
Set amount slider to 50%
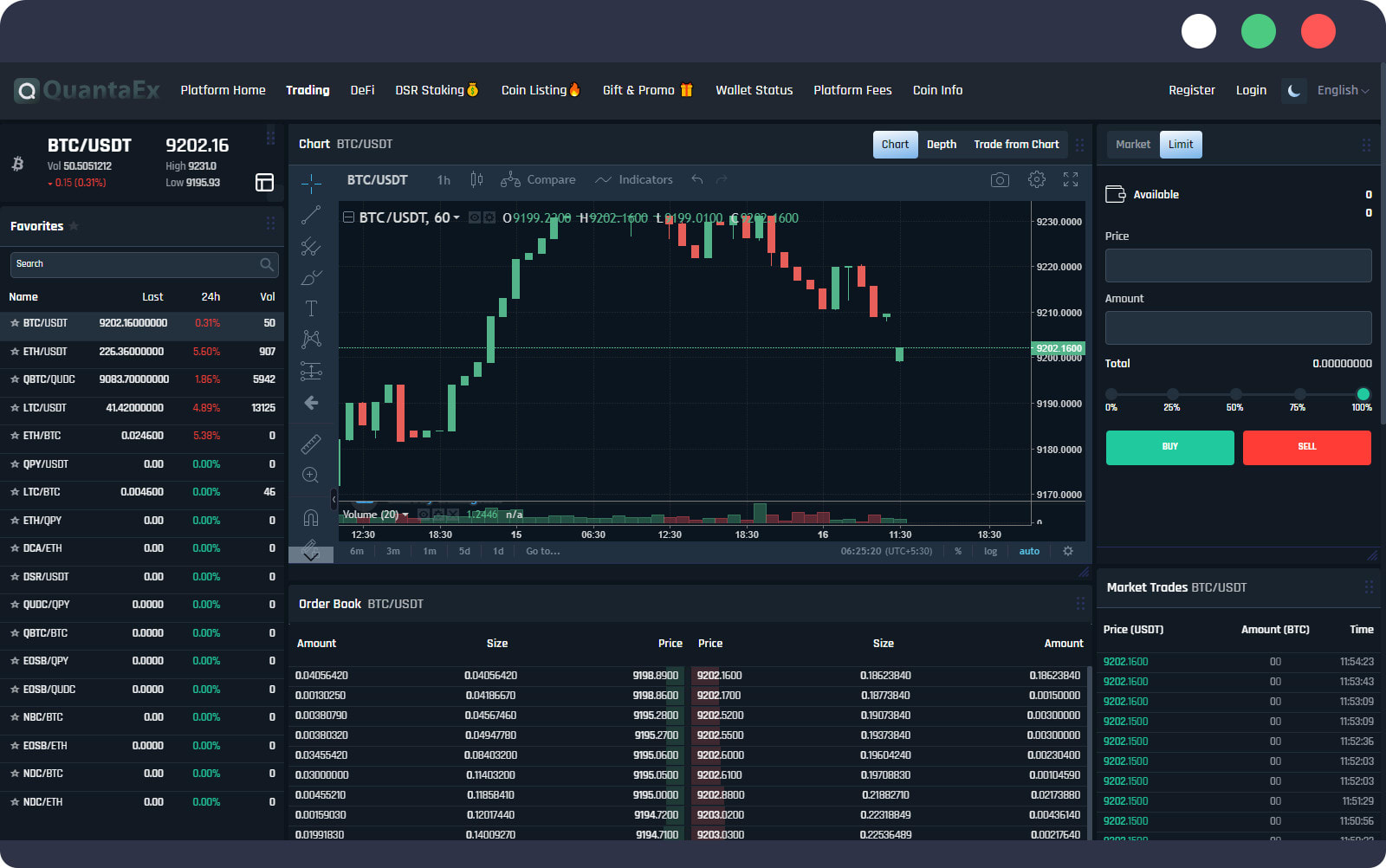(x=1235, y=395)
